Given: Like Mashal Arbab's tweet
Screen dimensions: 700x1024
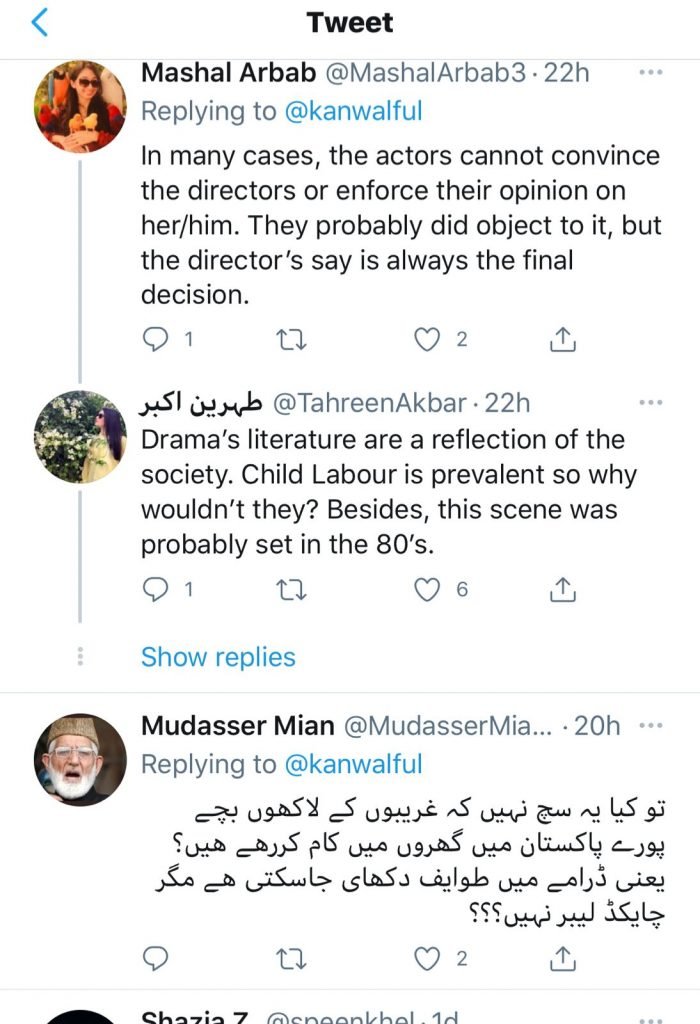Looking at the screenshot, I should tap(428, 340).
